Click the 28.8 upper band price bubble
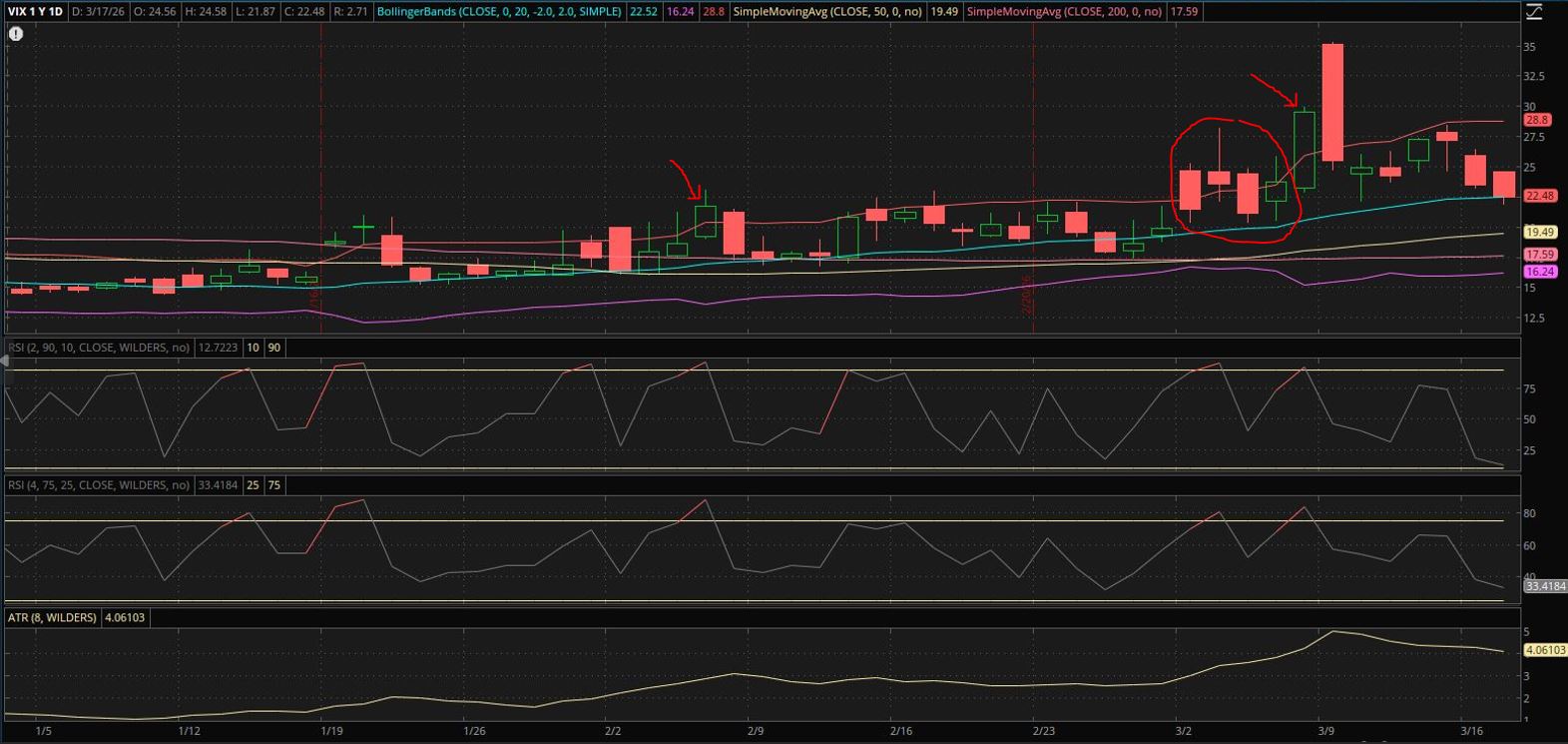The width and height of the screenshot is (1568, 744). tap(1537, 119)
